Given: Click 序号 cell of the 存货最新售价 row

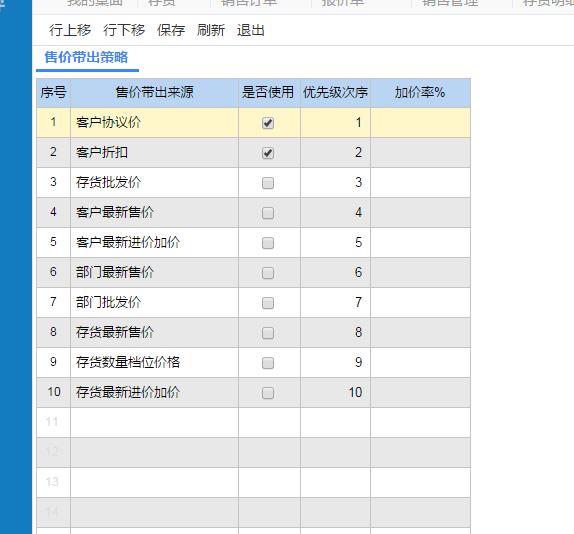Looking at the screenshot, I should tap(53, 333).
